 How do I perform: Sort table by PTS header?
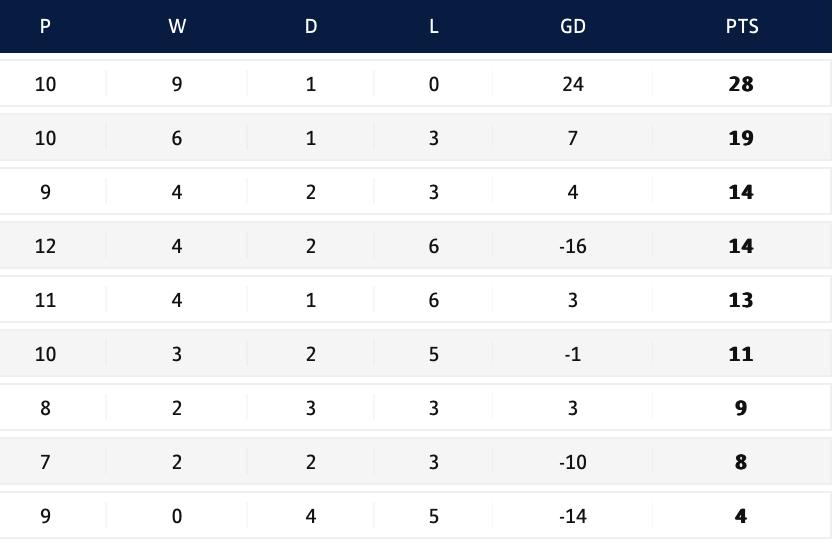pyautogui.click(x=741, y=27)
